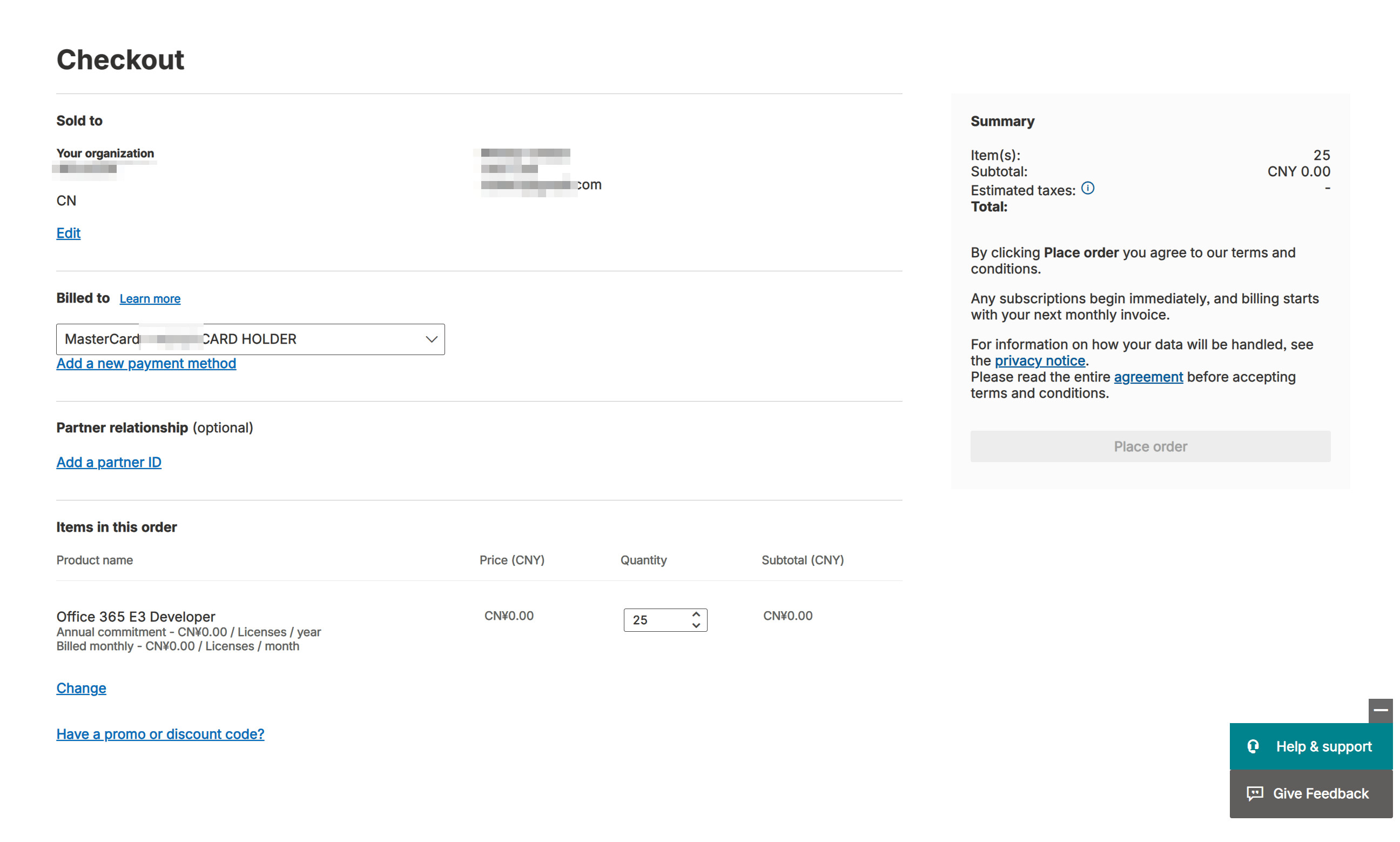Click into the quantity field showing 25
Screen dimensions: 1400x842
(x=657, y=619)
